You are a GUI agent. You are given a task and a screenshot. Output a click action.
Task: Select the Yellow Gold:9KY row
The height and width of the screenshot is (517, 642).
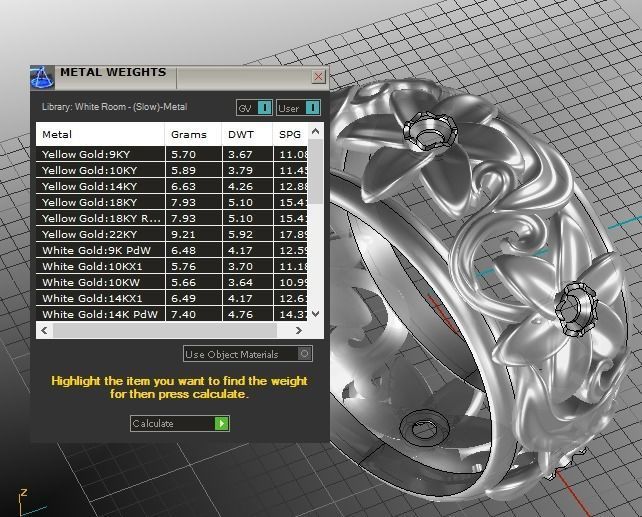point(172,154)
